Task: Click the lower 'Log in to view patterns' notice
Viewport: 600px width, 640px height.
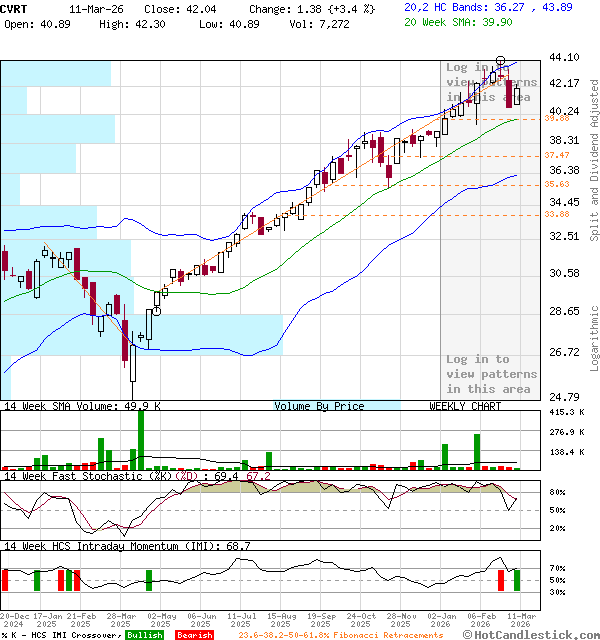Action: [x=491, y=373]
